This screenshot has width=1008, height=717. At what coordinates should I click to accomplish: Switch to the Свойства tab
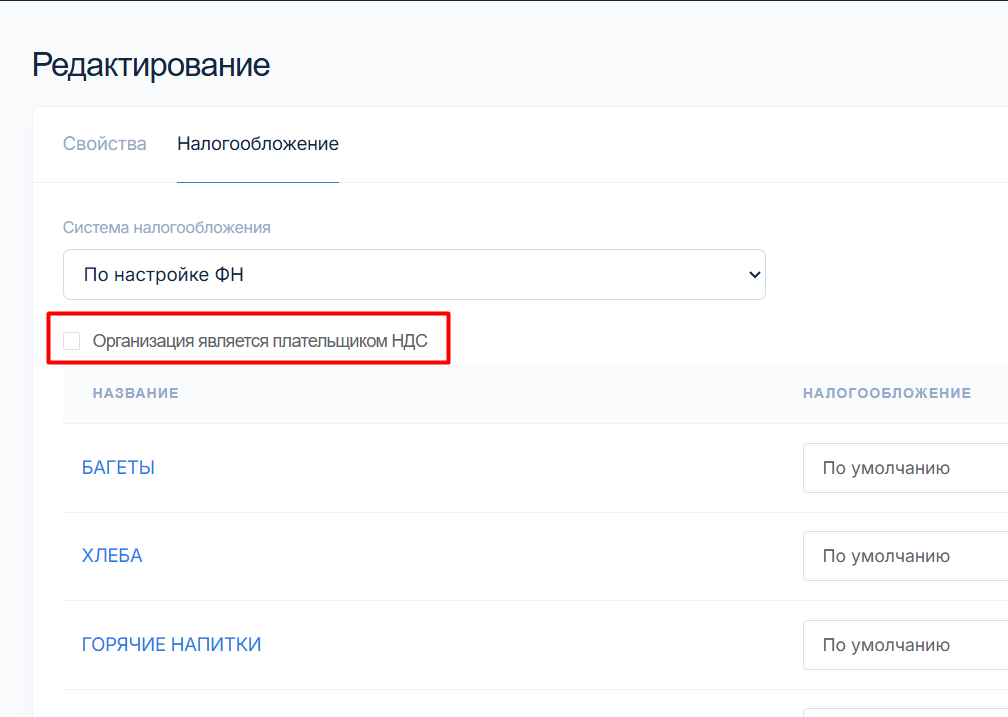[104, 144]
